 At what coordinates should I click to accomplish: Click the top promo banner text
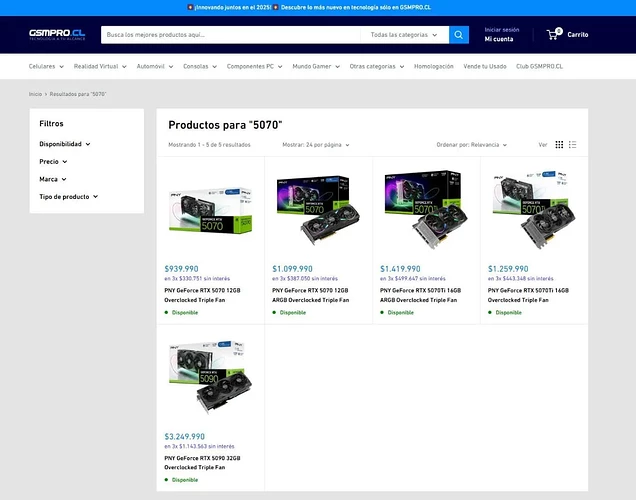309,7
